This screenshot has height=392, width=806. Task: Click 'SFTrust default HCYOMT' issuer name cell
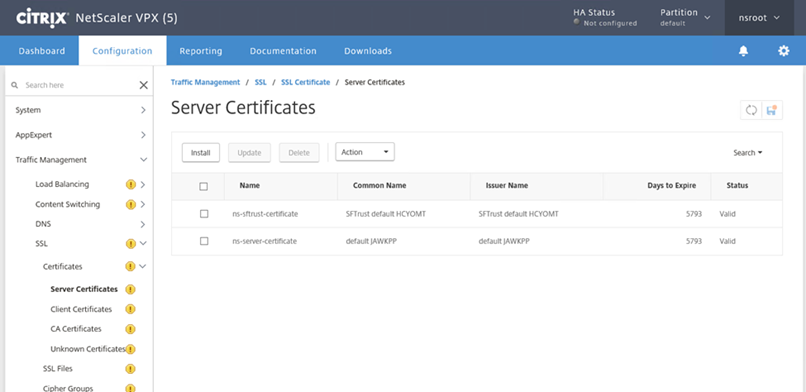tap(518, 214)
